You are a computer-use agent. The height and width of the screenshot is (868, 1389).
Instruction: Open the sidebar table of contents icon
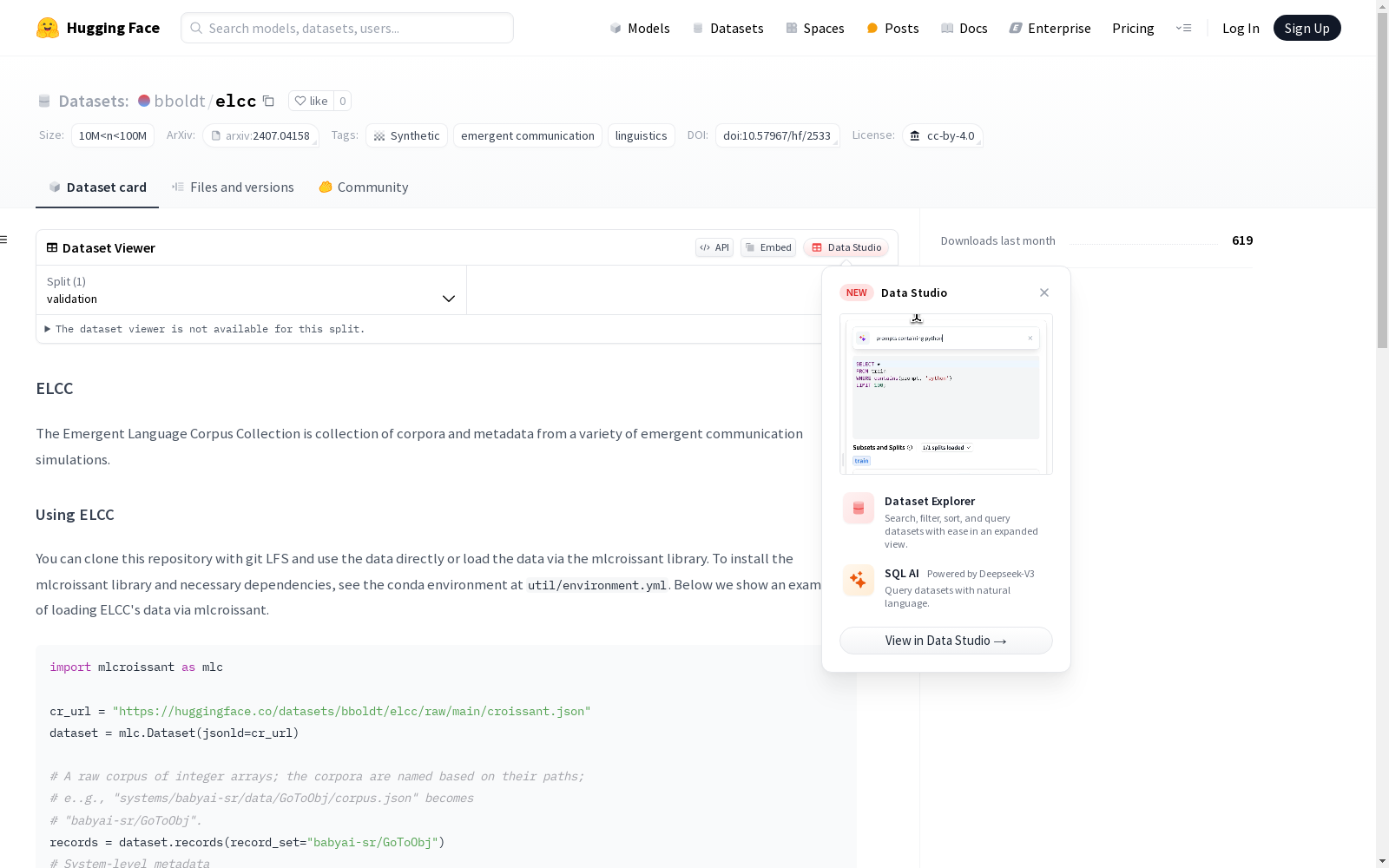tap(4, 240)
